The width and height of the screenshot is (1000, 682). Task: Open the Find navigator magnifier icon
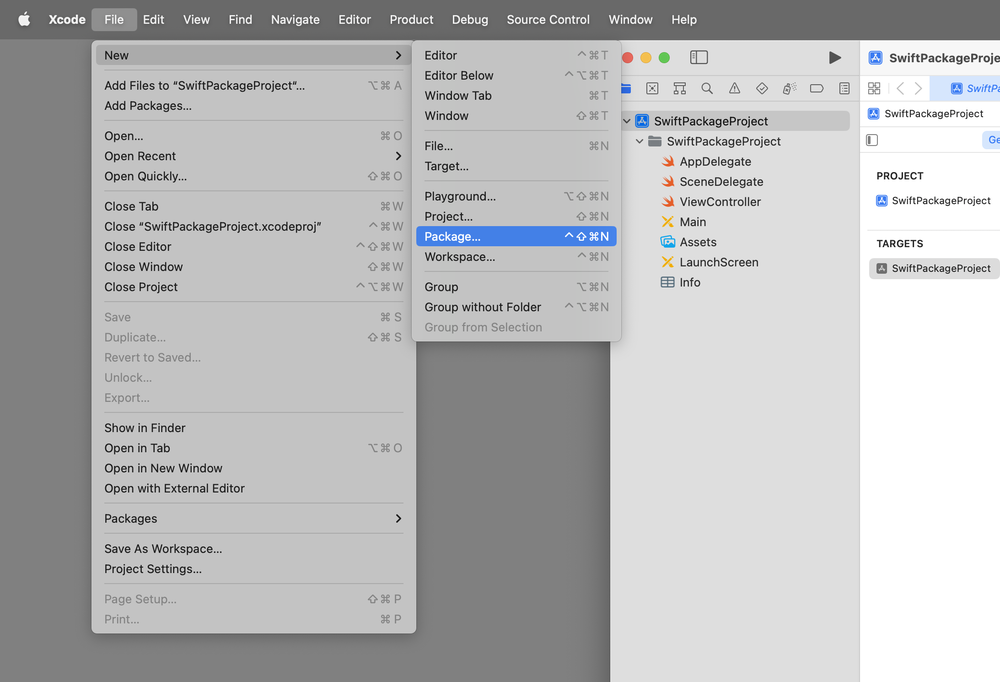click(x=707, y=89)
